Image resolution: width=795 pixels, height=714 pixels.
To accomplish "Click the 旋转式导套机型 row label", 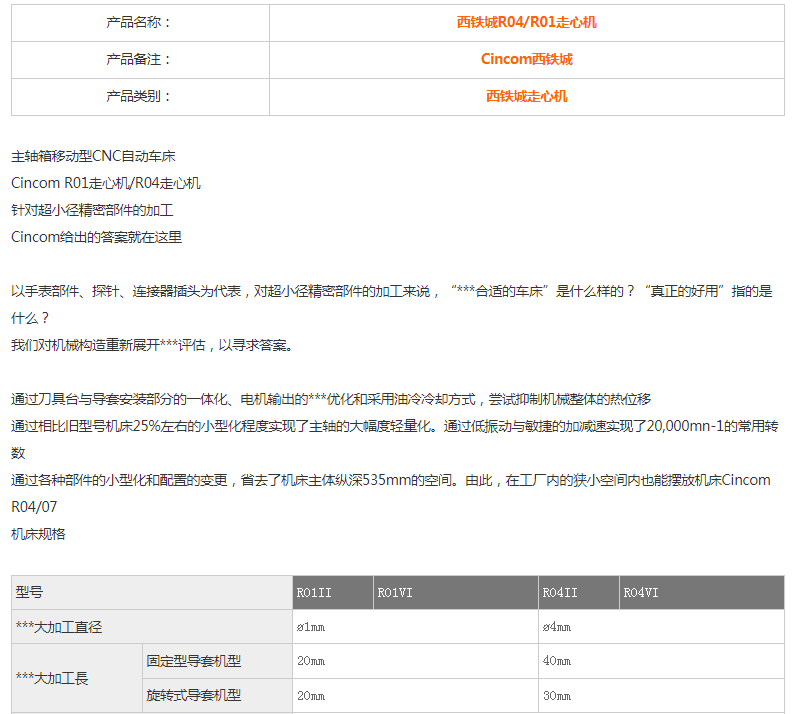I will (x=194, y=695).
